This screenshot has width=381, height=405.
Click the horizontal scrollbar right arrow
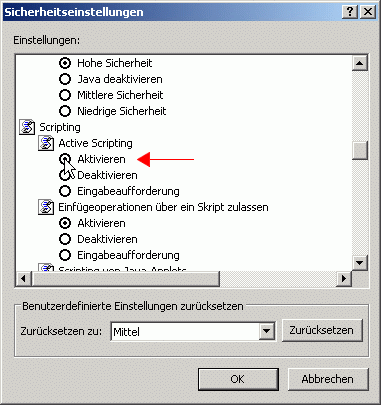point(344,278)
